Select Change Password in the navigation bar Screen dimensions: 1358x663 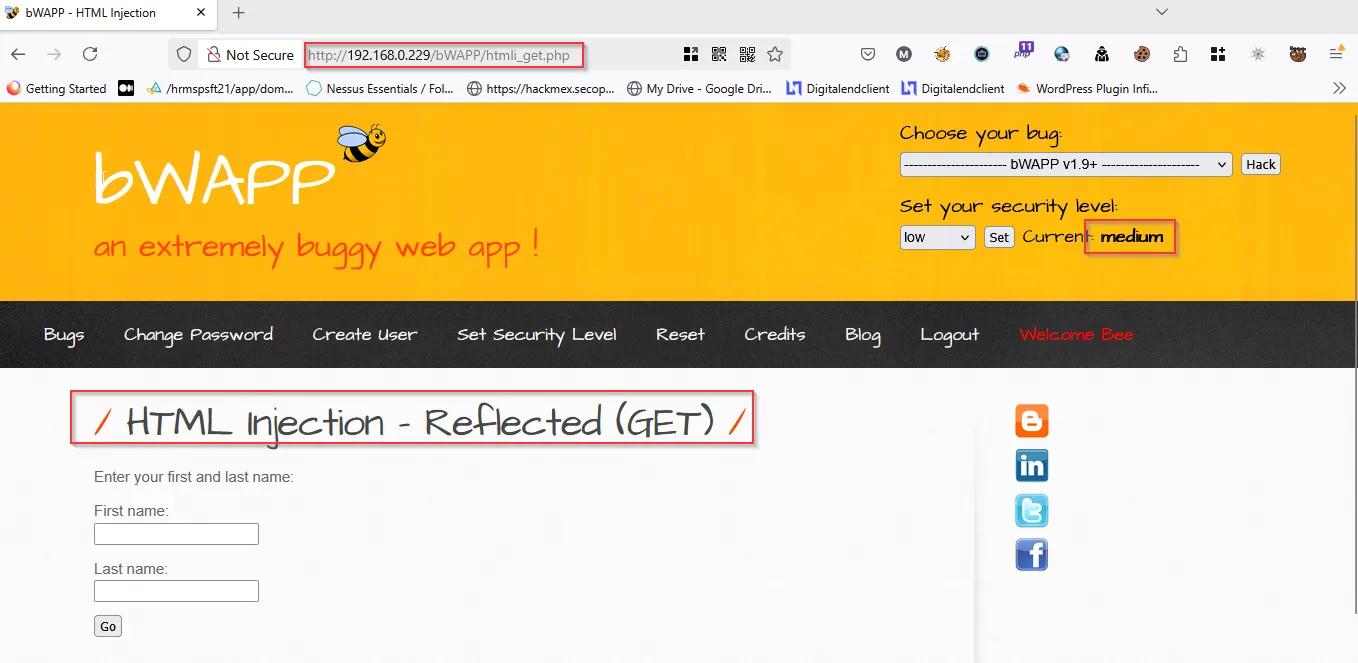[197, 334]
